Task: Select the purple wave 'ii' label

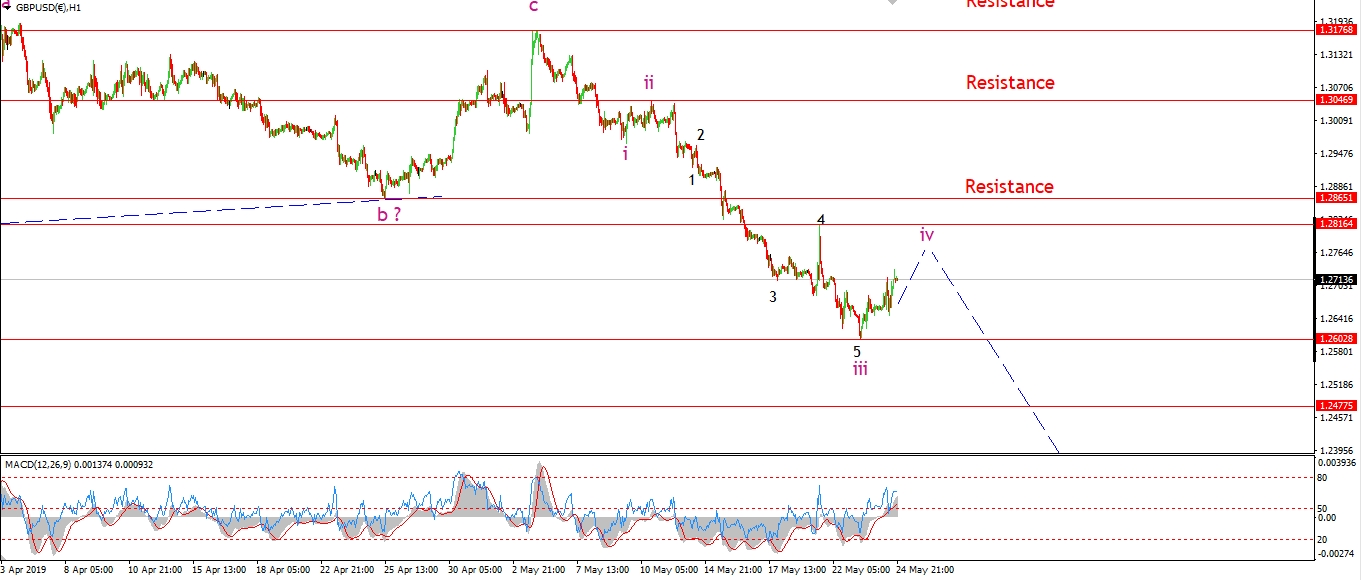Action: coord(649,82)
